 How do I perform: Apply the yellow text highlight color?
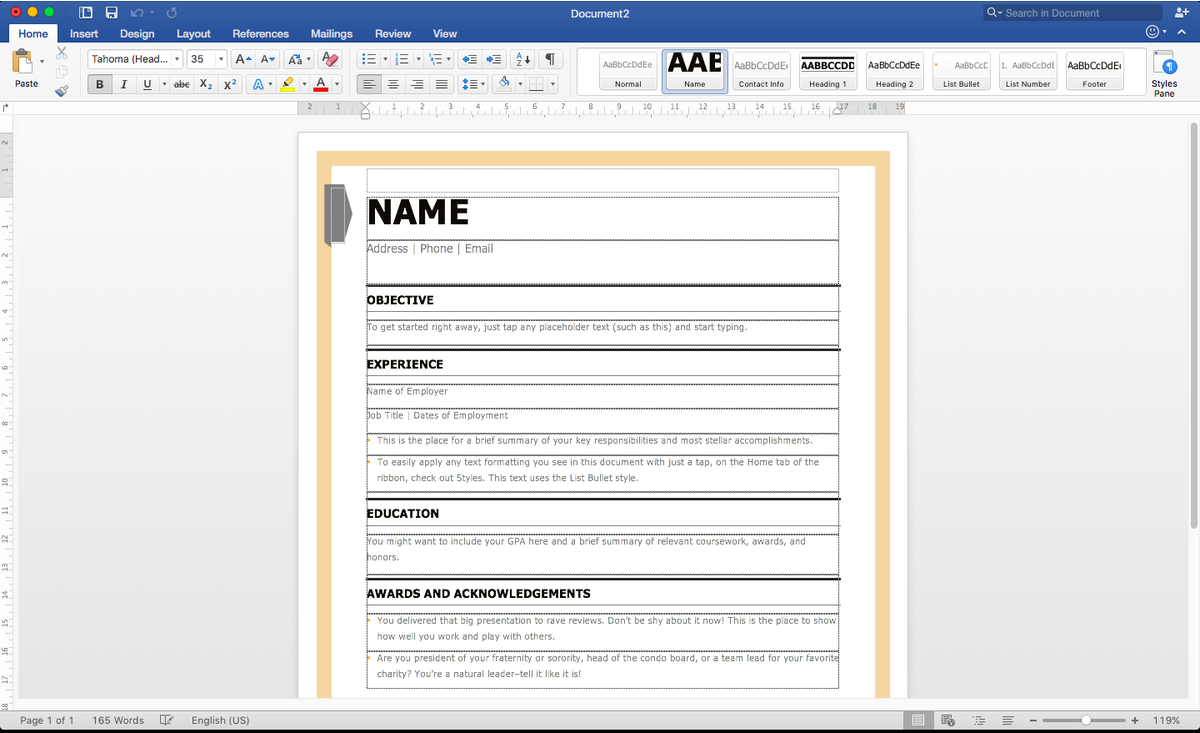[x=288, y=84]
